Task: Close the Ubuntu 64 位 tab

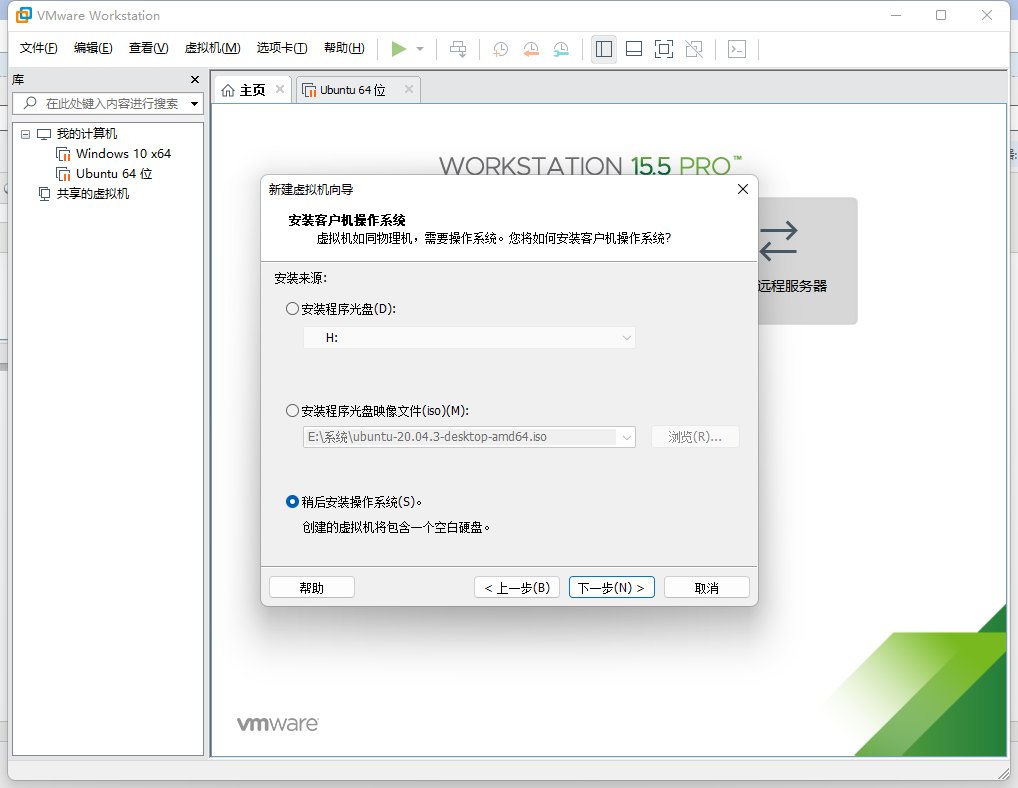Action: tap(409, 89)
